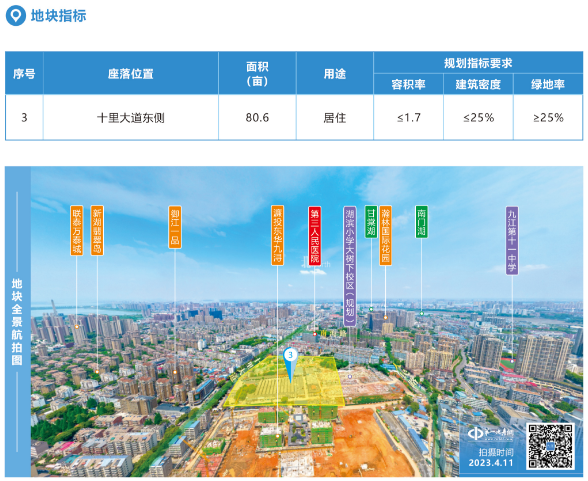The width and height of the screenshot is (588, 481).
Task: Click the logo above 拍摄时间
Action: coord(490,434)
